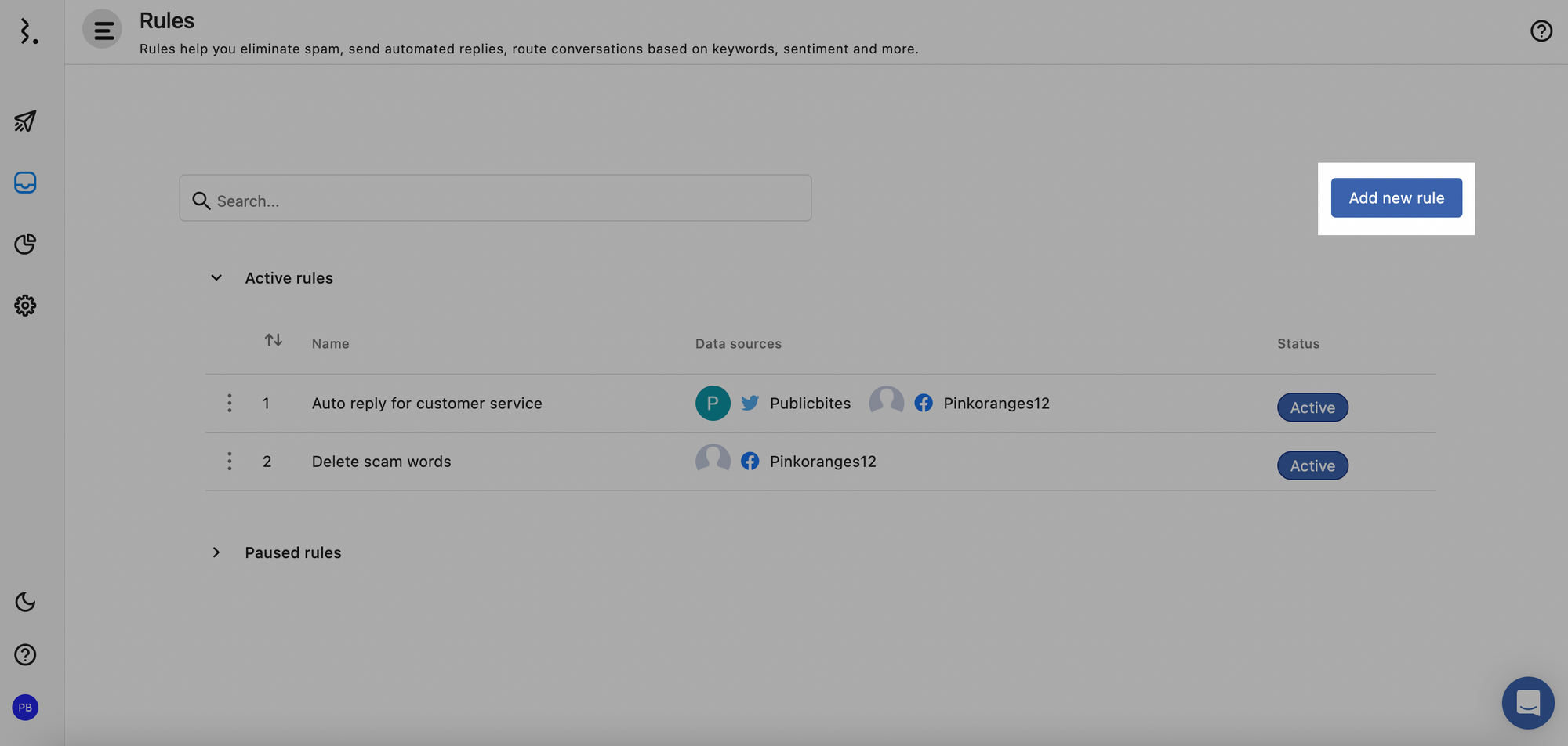Open options menu for Auto reply rule

coord(230,403)
